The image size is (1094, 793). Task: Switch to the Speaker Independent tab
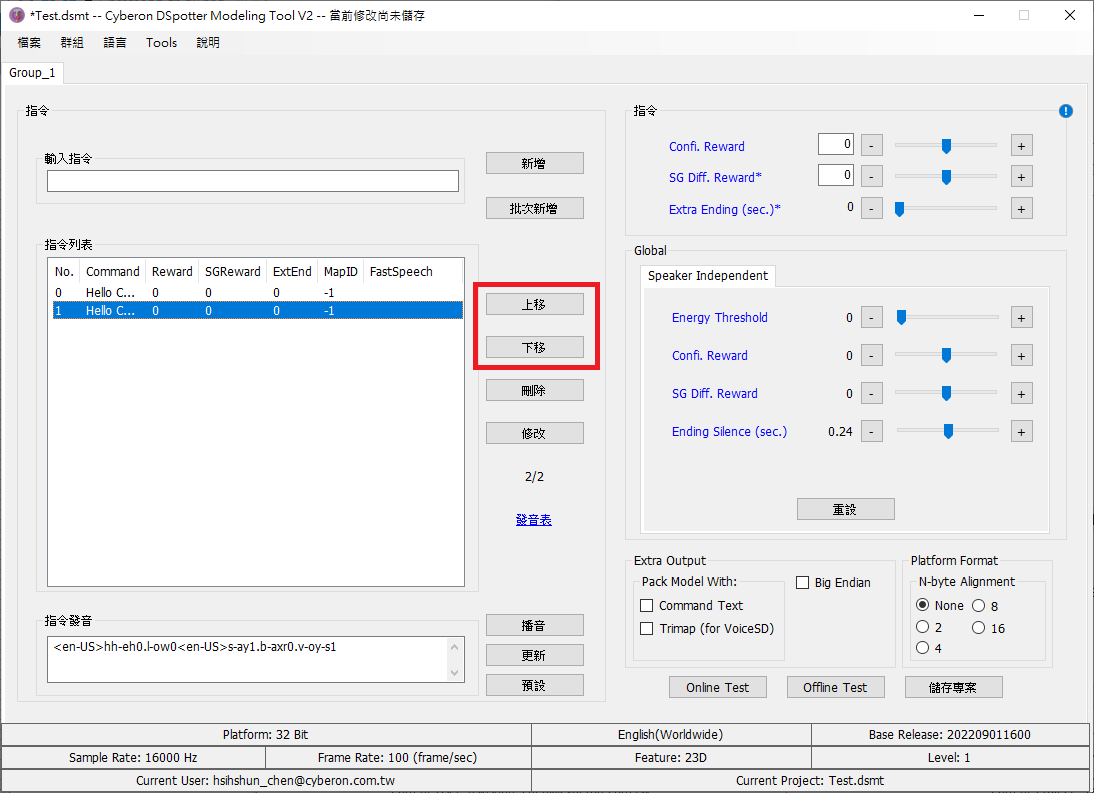[707, 276]
